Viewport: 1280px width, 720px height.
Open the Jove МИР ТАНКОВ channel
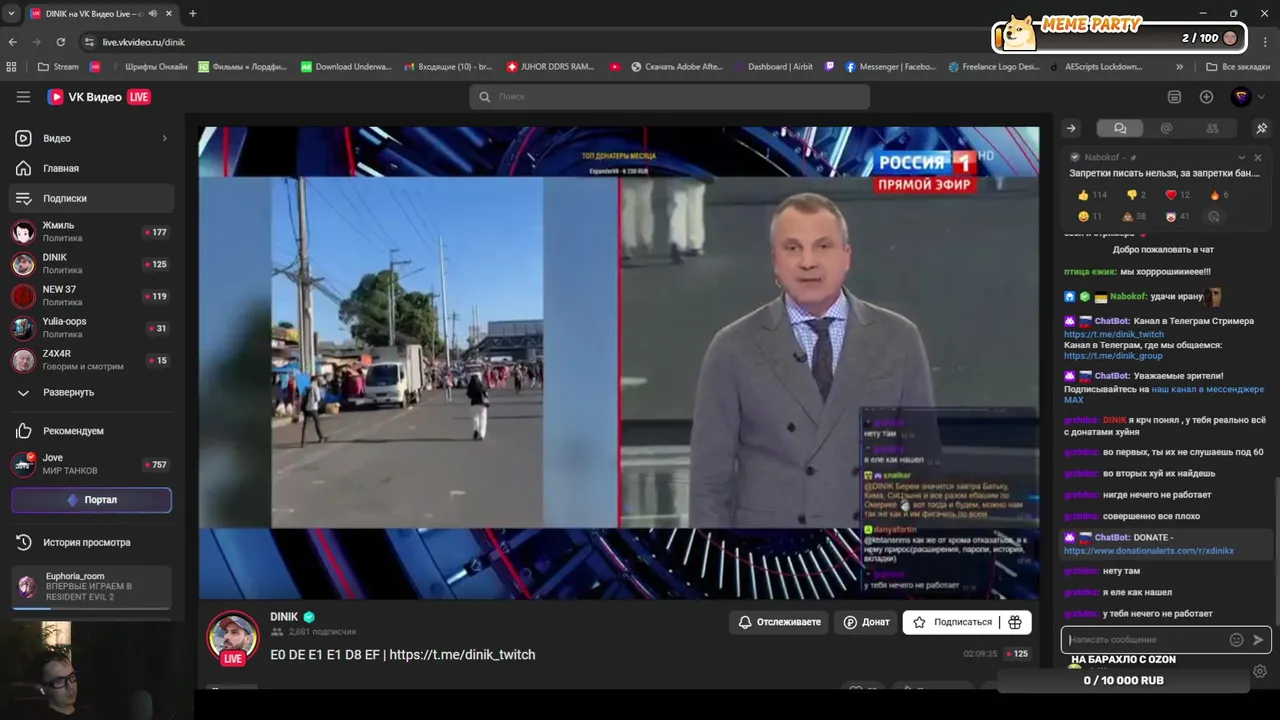click(91, 464)
